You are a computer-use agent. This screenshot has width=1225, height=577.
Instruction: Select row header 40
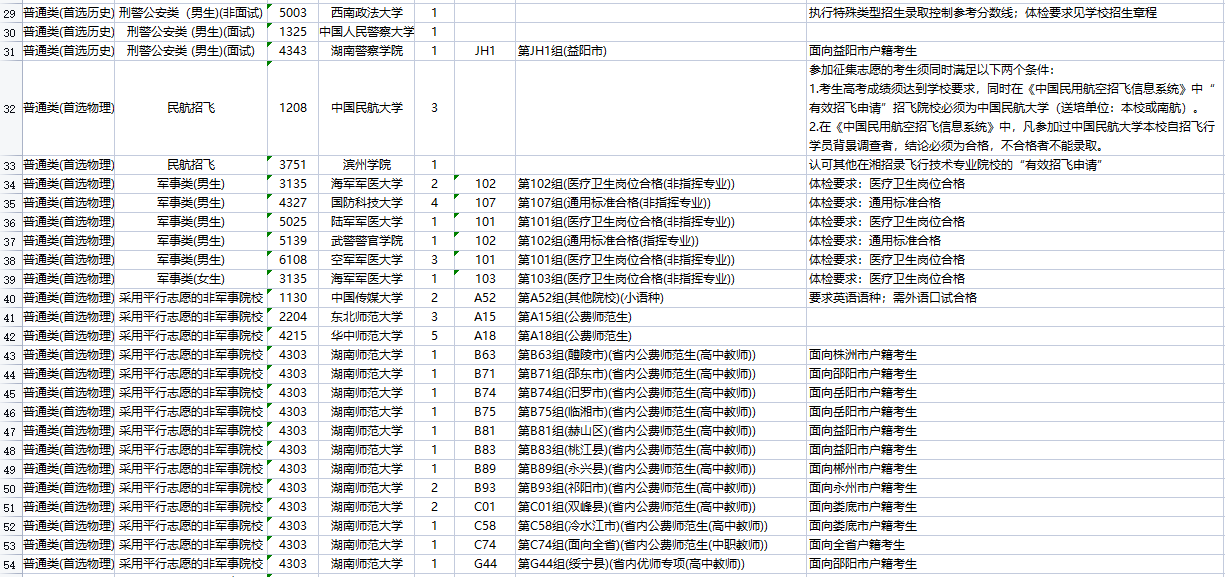pos(10,298)
